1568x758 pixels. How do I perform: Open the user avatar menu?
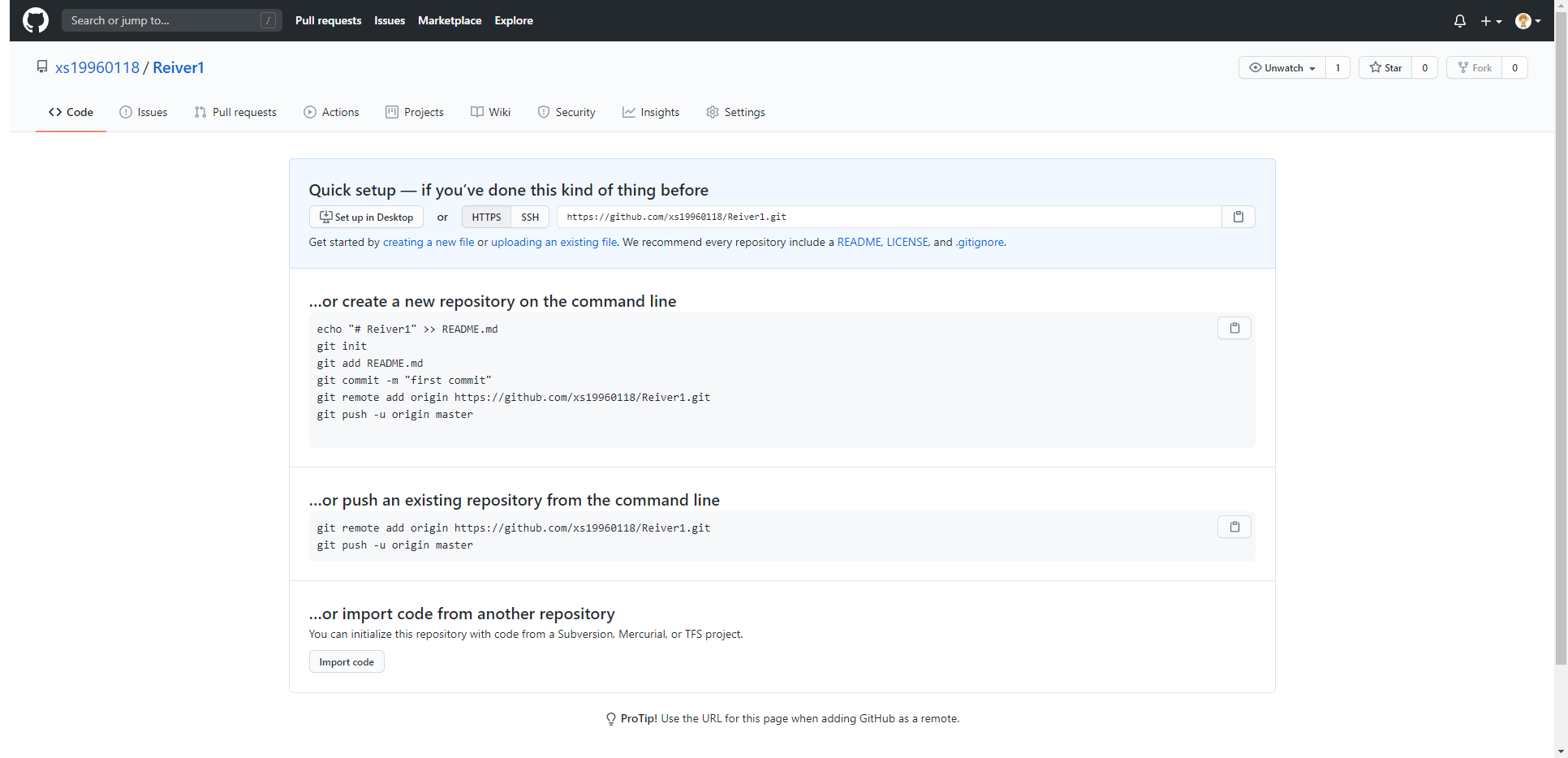coord(1528,21)
